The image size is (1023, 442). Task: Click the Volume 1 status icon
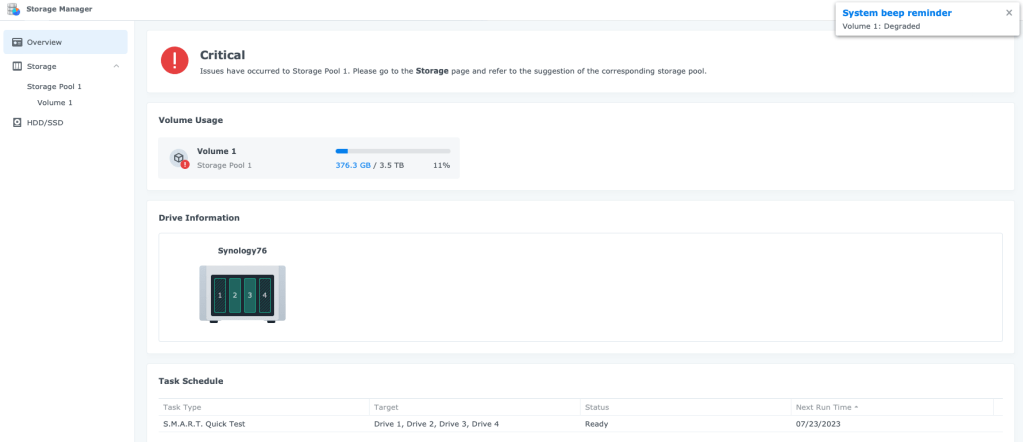[179, 158]
